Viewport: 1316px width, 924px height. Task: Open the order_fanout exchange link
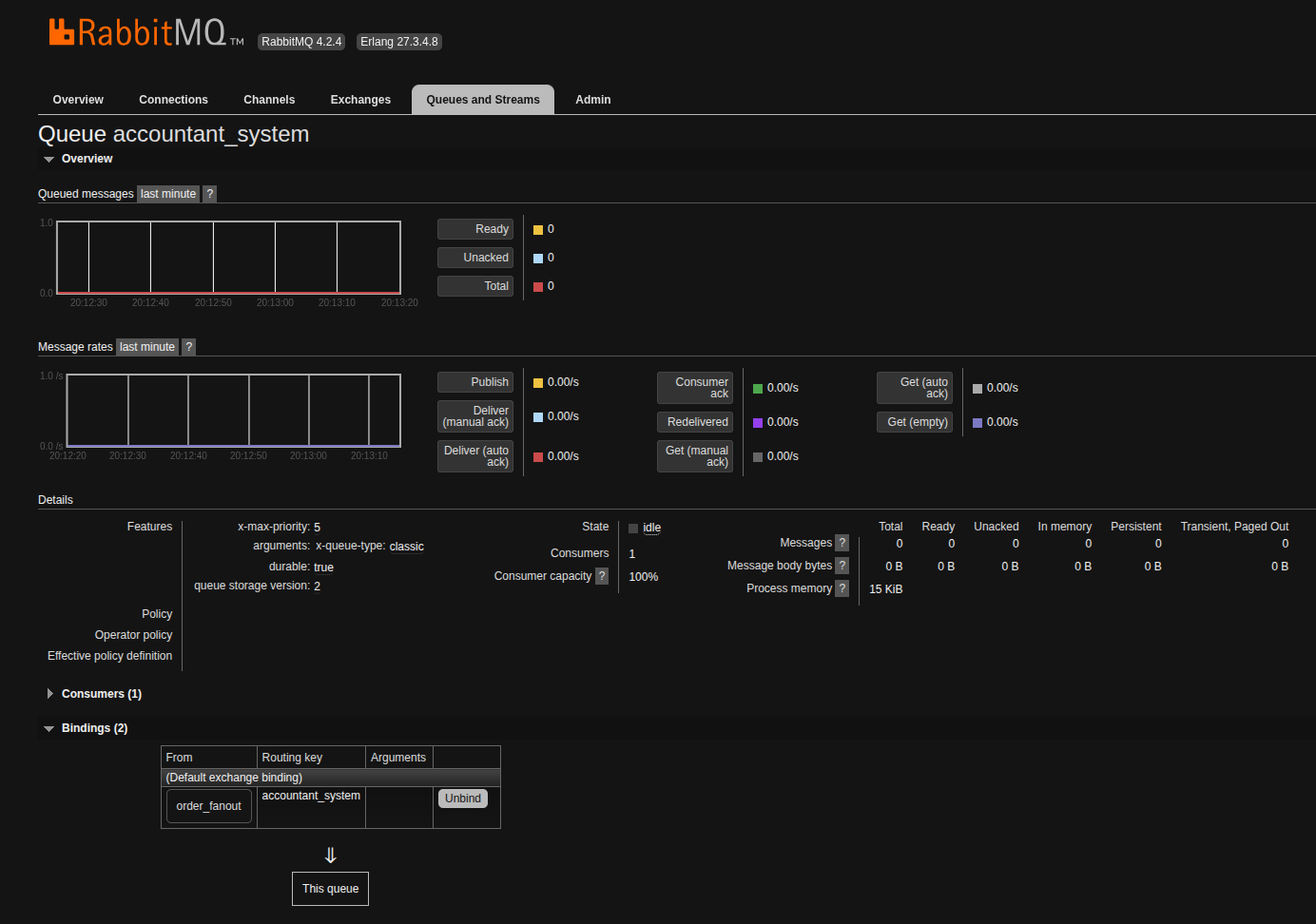pos(209,806)
